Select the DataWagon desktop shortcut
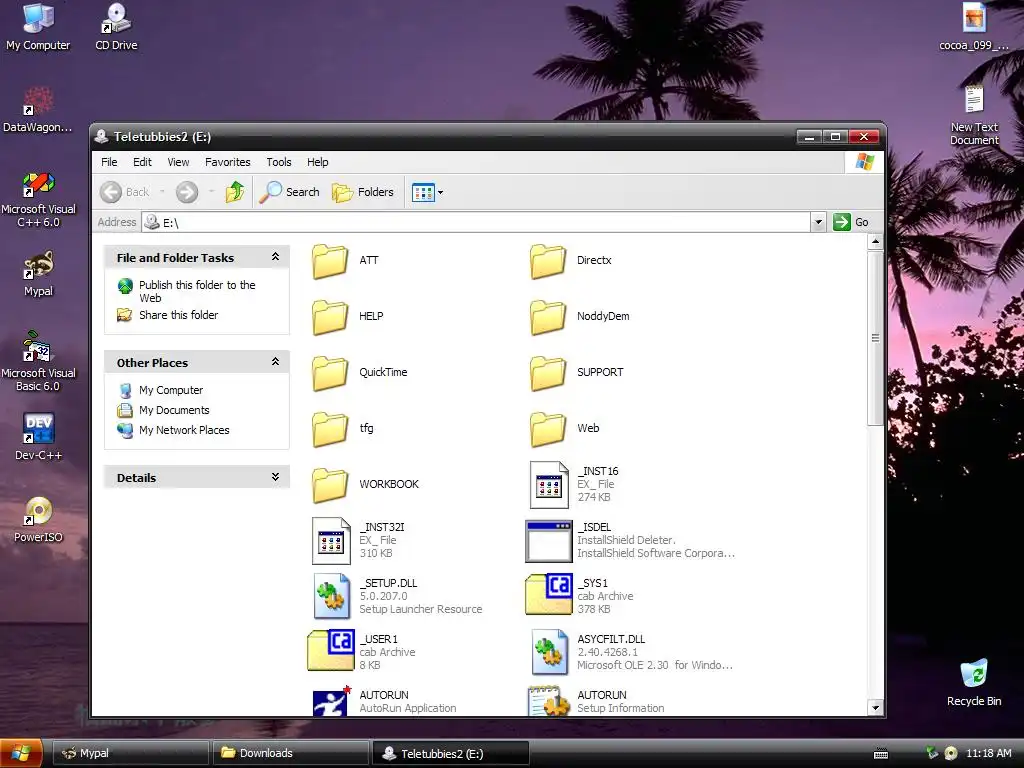Viewport: 1024px width, 768px height. [38, 110]
